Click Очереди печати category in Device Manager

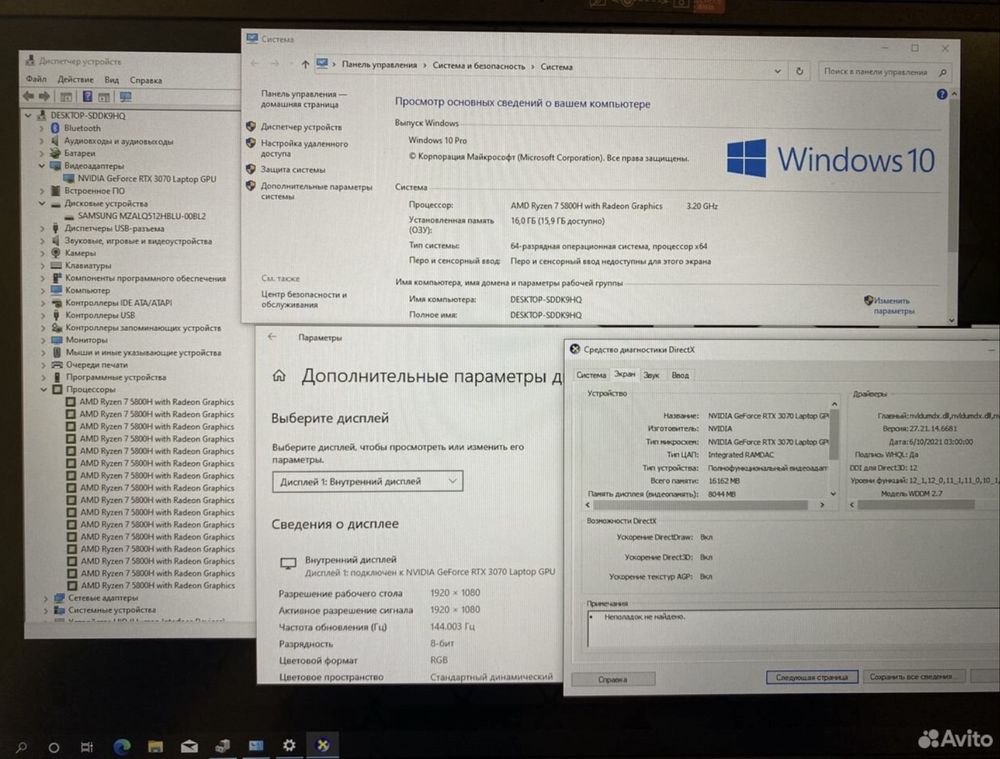tap(97, 365)
